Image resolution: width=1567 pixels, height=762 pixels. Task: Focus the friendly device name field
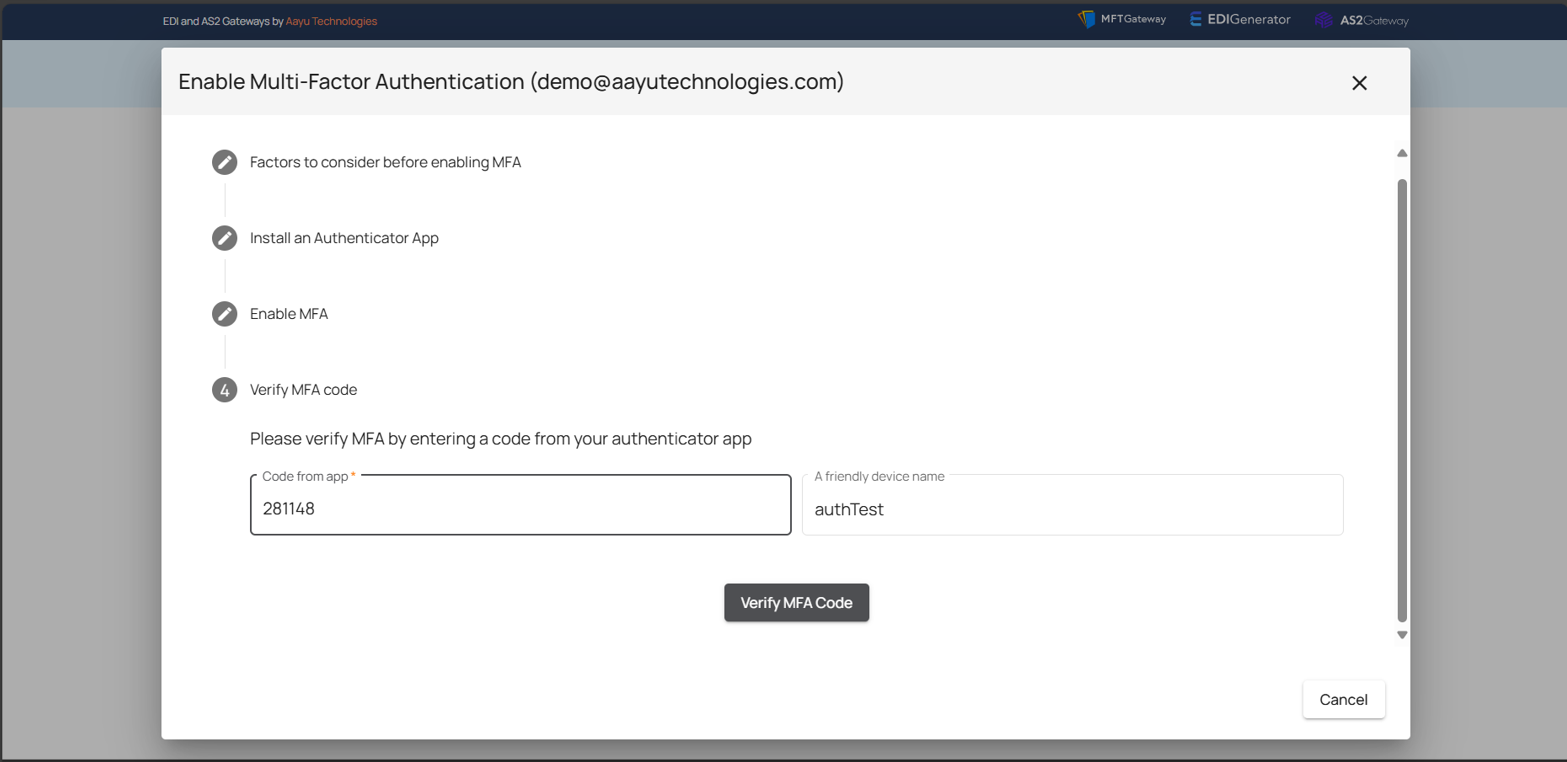(1072, 505)
